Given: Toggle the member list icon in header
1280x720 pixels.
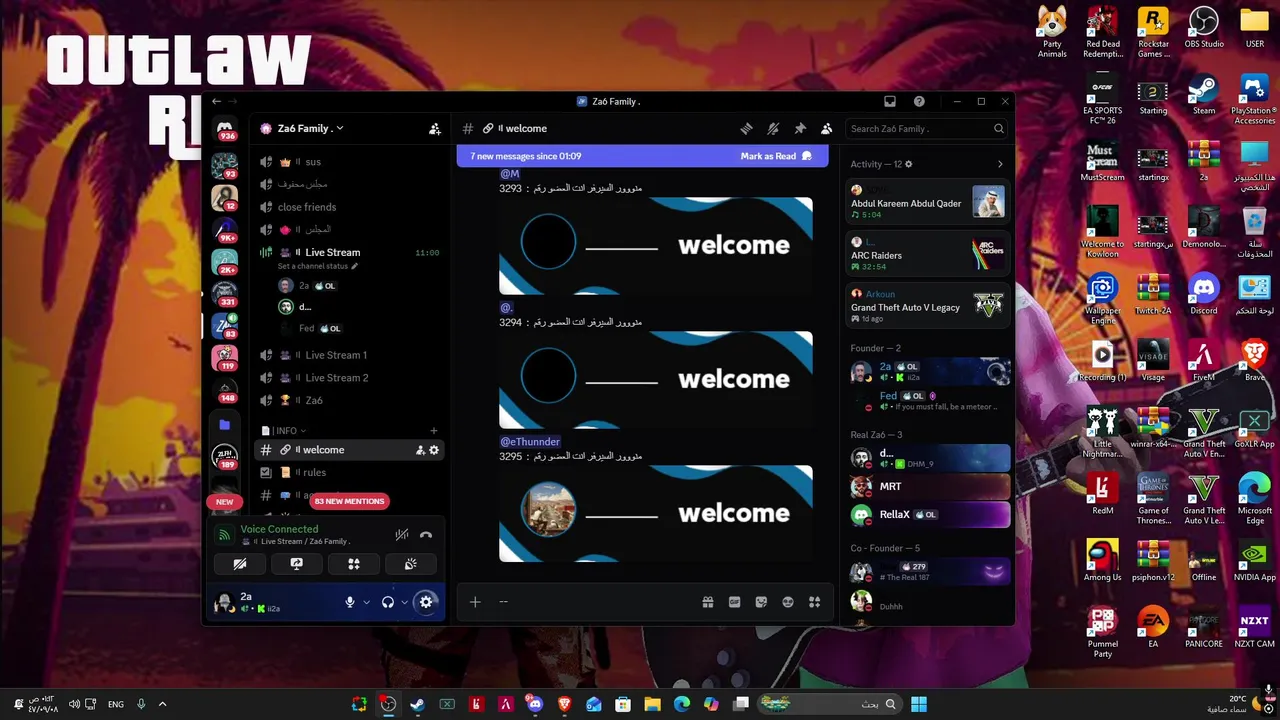Looking at the screenshot, I should click(826, 129).
